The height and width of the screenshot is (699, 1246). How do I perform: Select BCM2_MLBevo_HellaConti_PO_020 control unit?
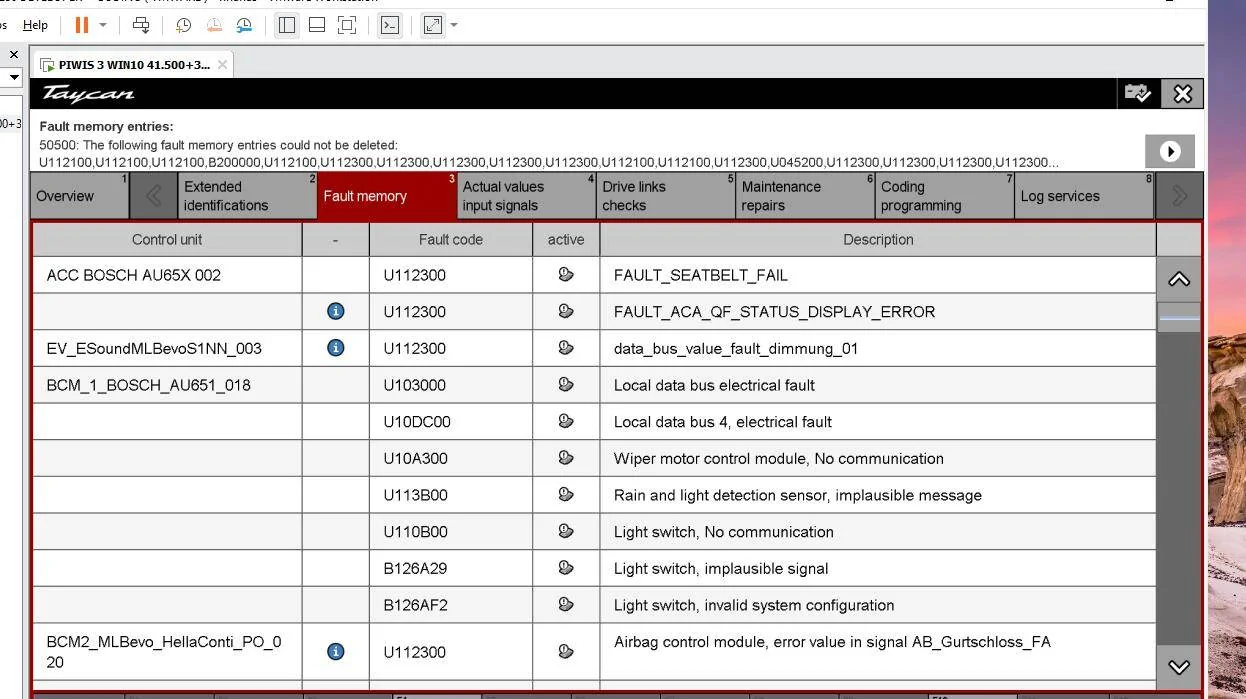[164, 651]
